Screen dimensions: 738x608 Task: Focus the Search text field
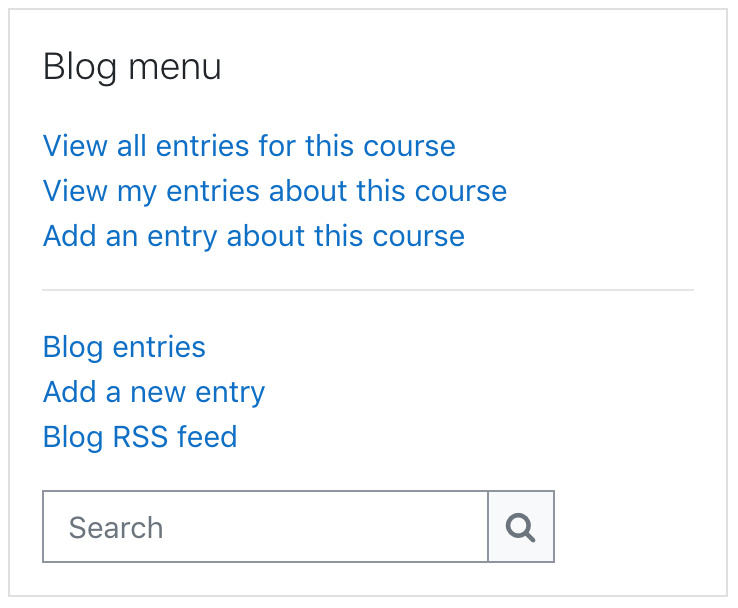[x=265, y=527]
